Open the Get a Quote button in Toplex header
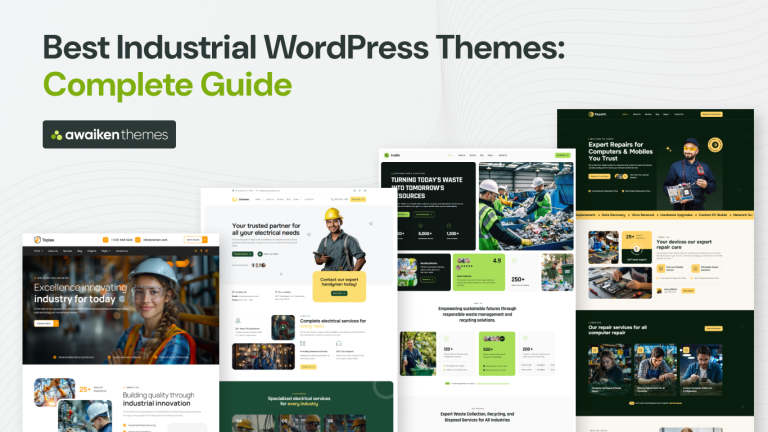The height and width of the screenshot is (432, 768). point(195,240)
